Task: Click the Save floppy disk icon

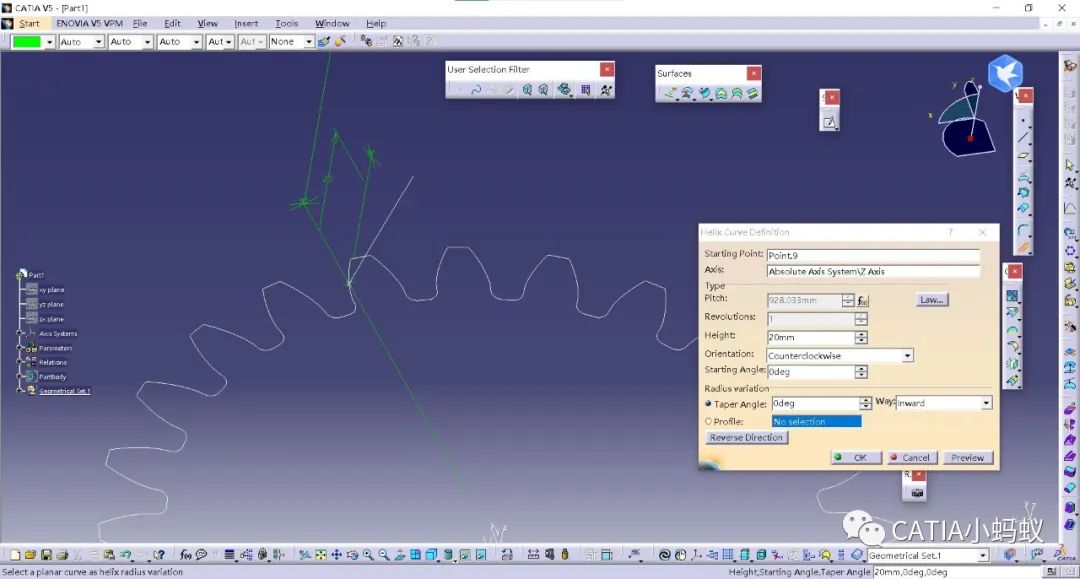Action: (46, 555)
